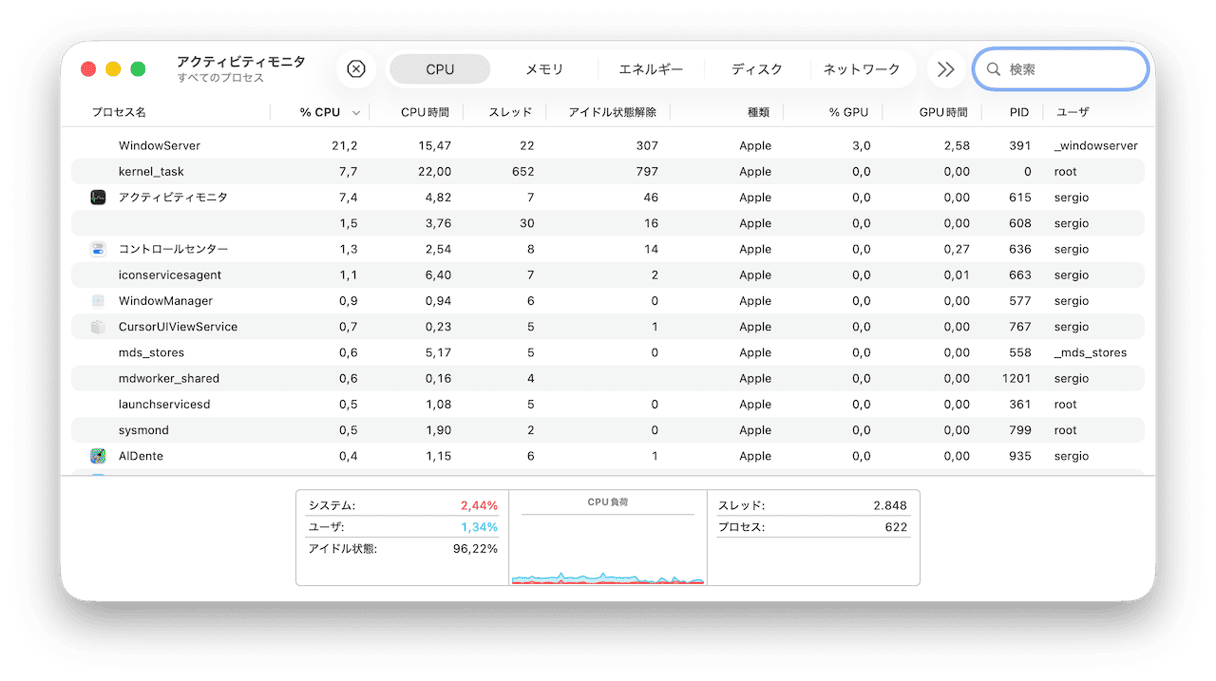Click the CursorUIViewService process icon
Image resolution: width=1216 pixels, height=681 pixels.
(x=98, y=327)
